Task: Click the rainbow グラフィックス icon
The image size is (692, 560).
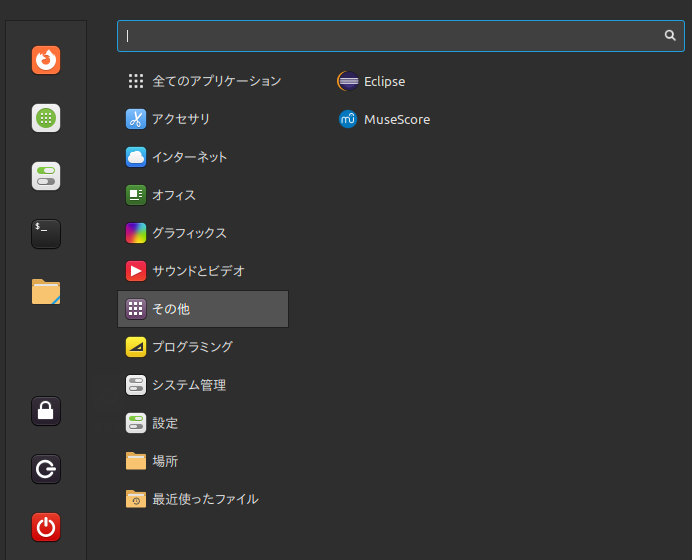Action: [x=136, y=233]
